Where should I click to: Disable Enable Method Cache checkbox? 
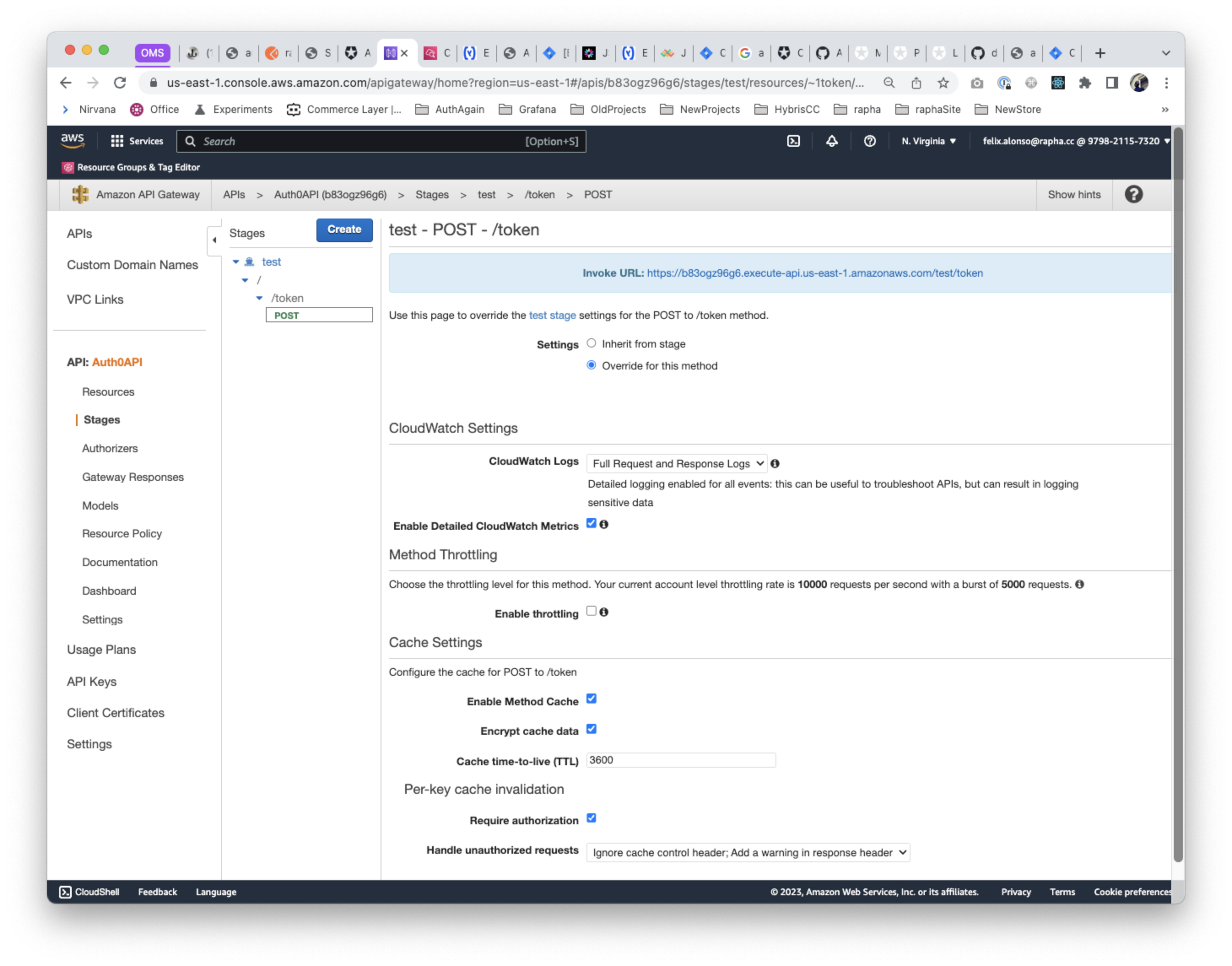point(591,699)
